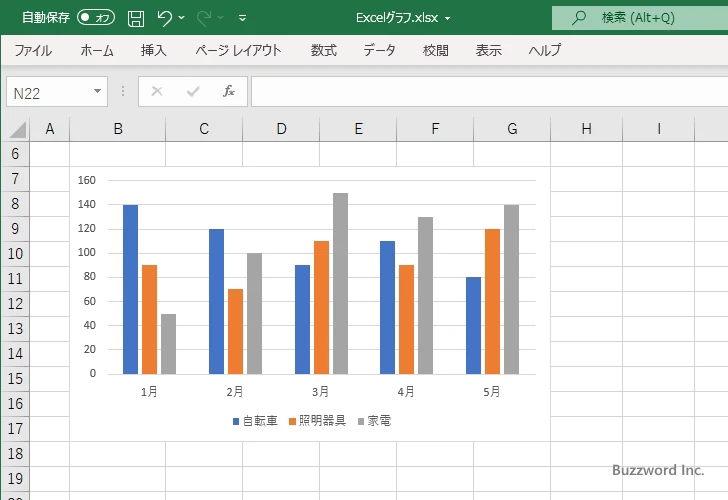Click the formula bar Cancel X icon
Image resolution: width=728 pixels, height=500 pixels.
pyautogui.click(x=157, y=91)
